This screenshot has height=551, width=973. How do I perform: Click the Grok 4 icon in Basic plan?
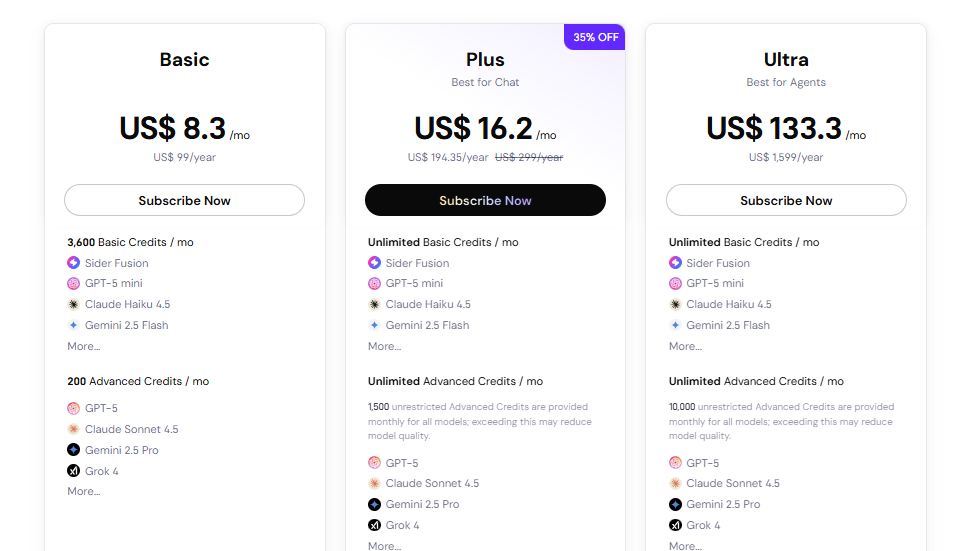[73, 471]
